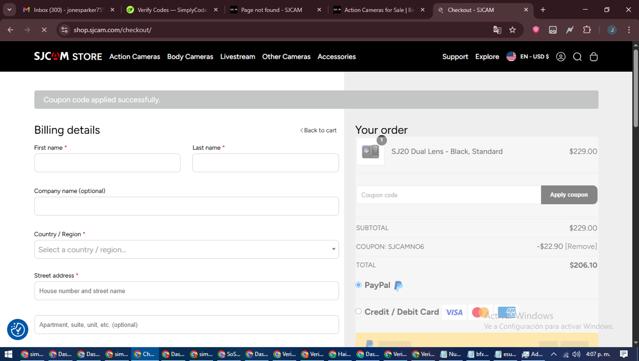Open the Windows notification center
This screenshot has height=361, width=639.
click(x=624, y=354)
